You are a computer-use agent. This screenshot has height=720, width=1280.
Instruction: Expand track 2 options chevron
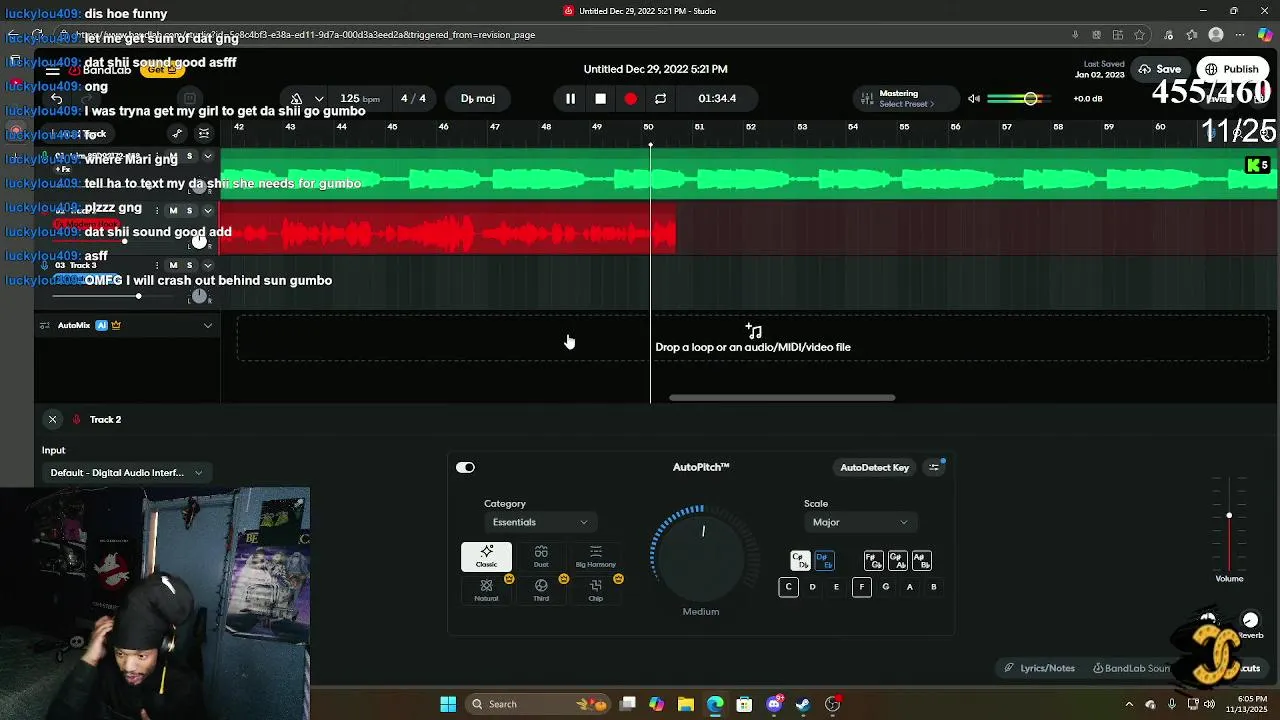click(x=208, y=211)
